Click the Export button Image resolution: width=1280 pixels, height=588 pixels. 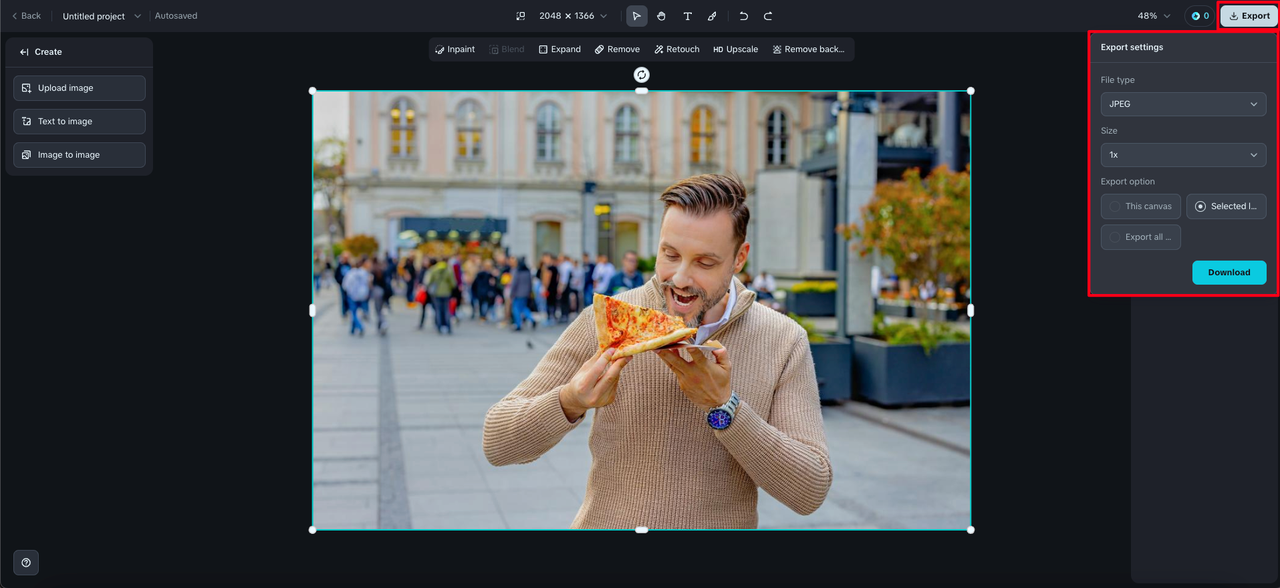click(1249, 16)
